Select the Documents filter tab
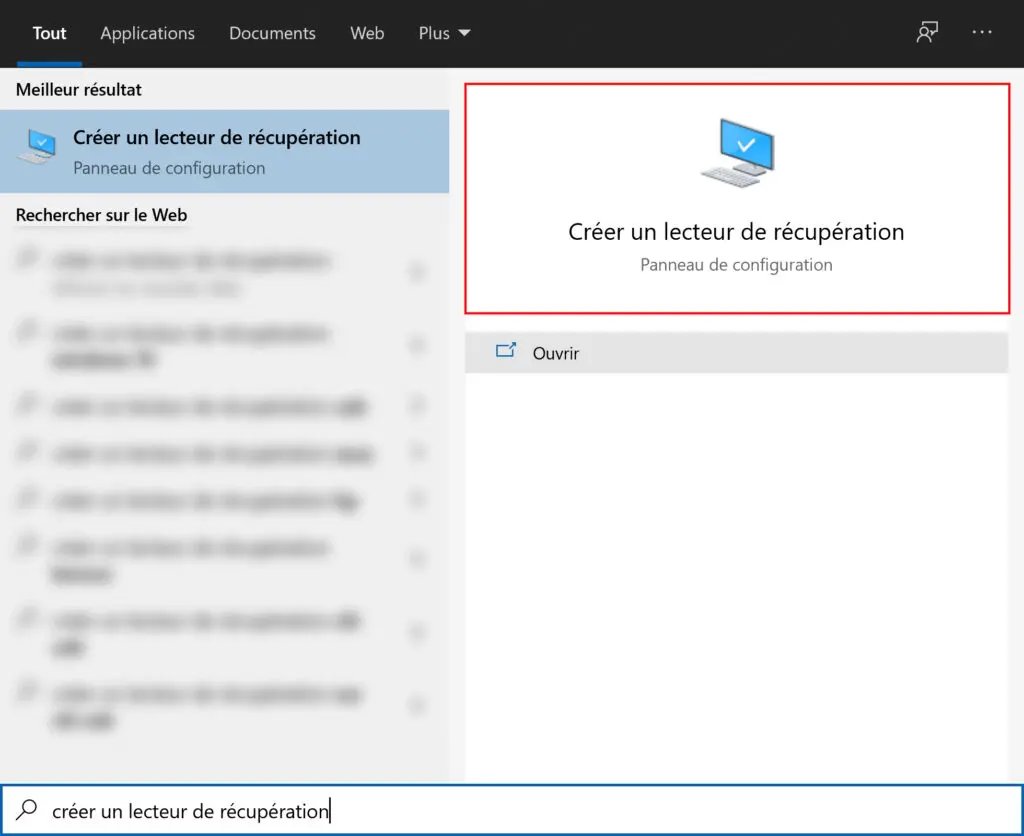This screenshot has width=1024, height=836. point(272,33)
